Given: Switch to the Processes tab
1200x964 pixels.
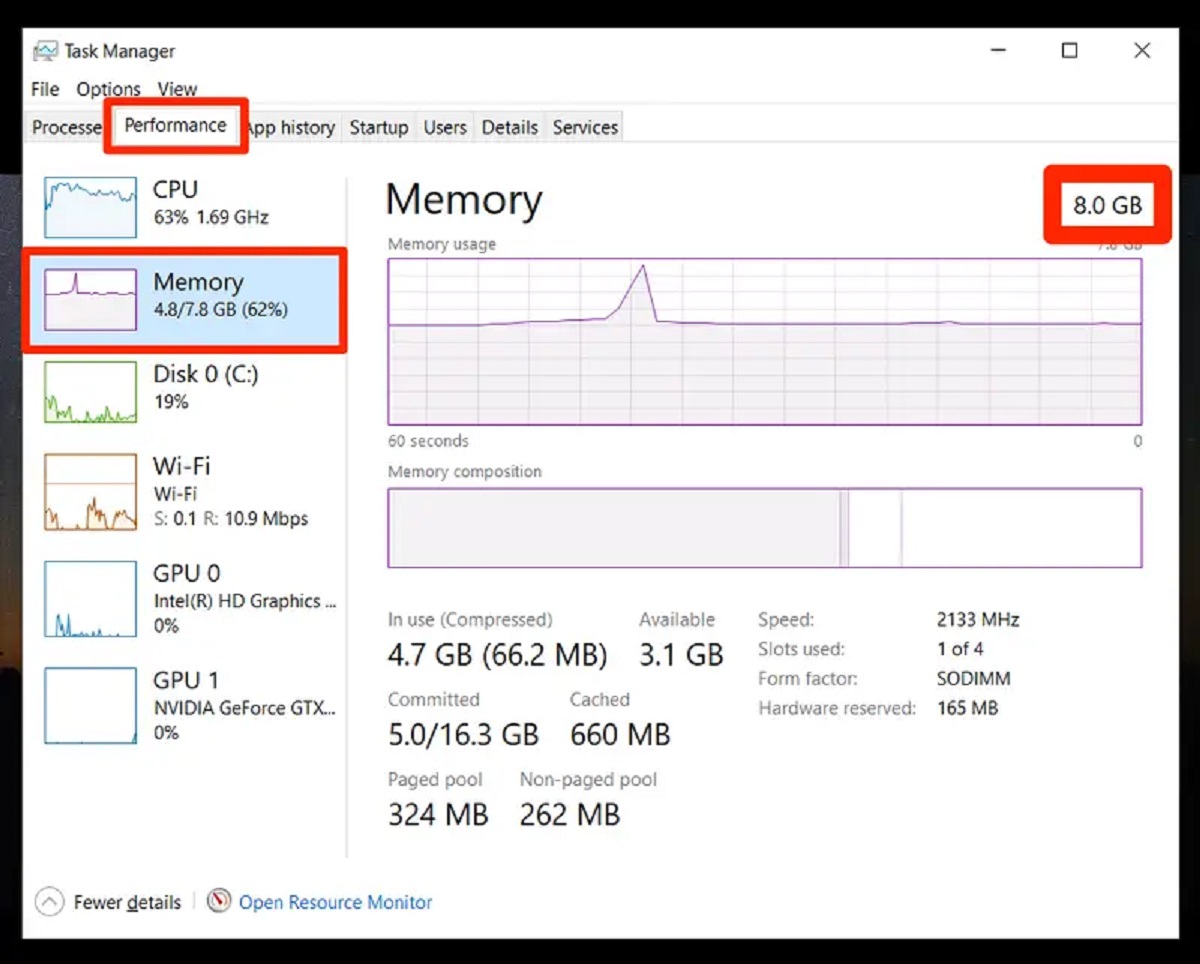Looking at the screenshot, I should click(x=66, y=128).
